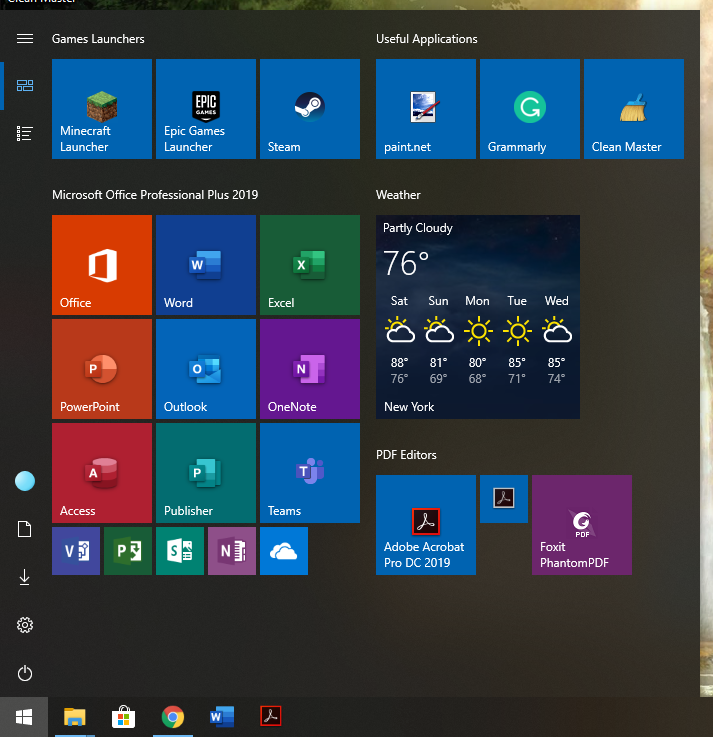Screen dimensions: 713x737
Task: Click the Weather group title
Action: [x=398, y=195]
